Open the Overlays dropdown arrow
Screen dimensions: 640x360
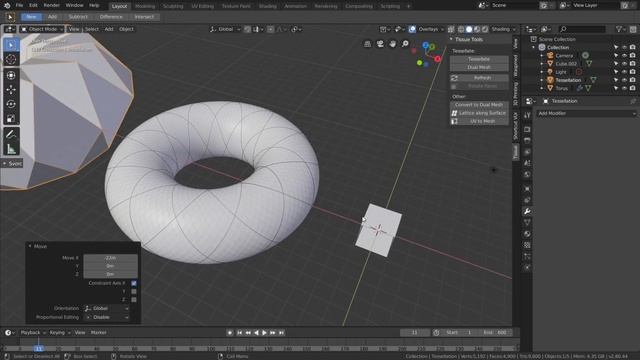pyautogui.click(x=442, y=29)
